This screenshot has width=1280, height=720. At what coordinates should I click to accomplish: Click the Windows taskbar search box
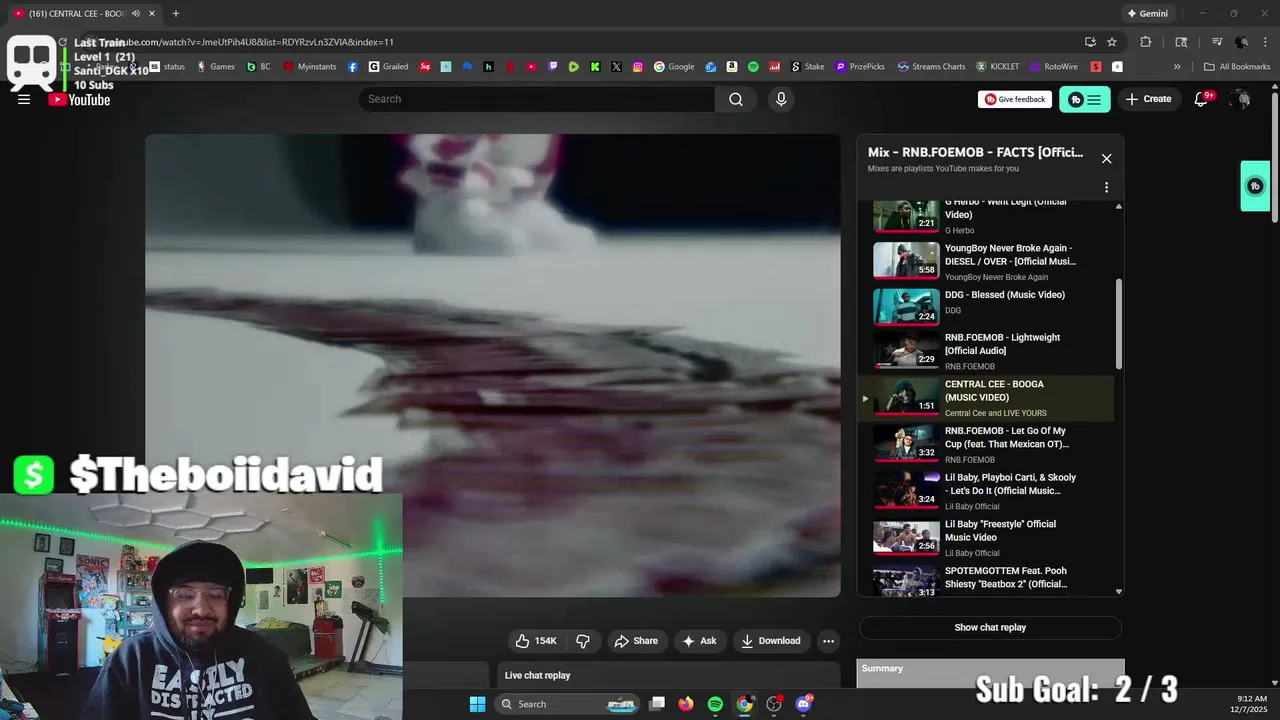[568, 704]
